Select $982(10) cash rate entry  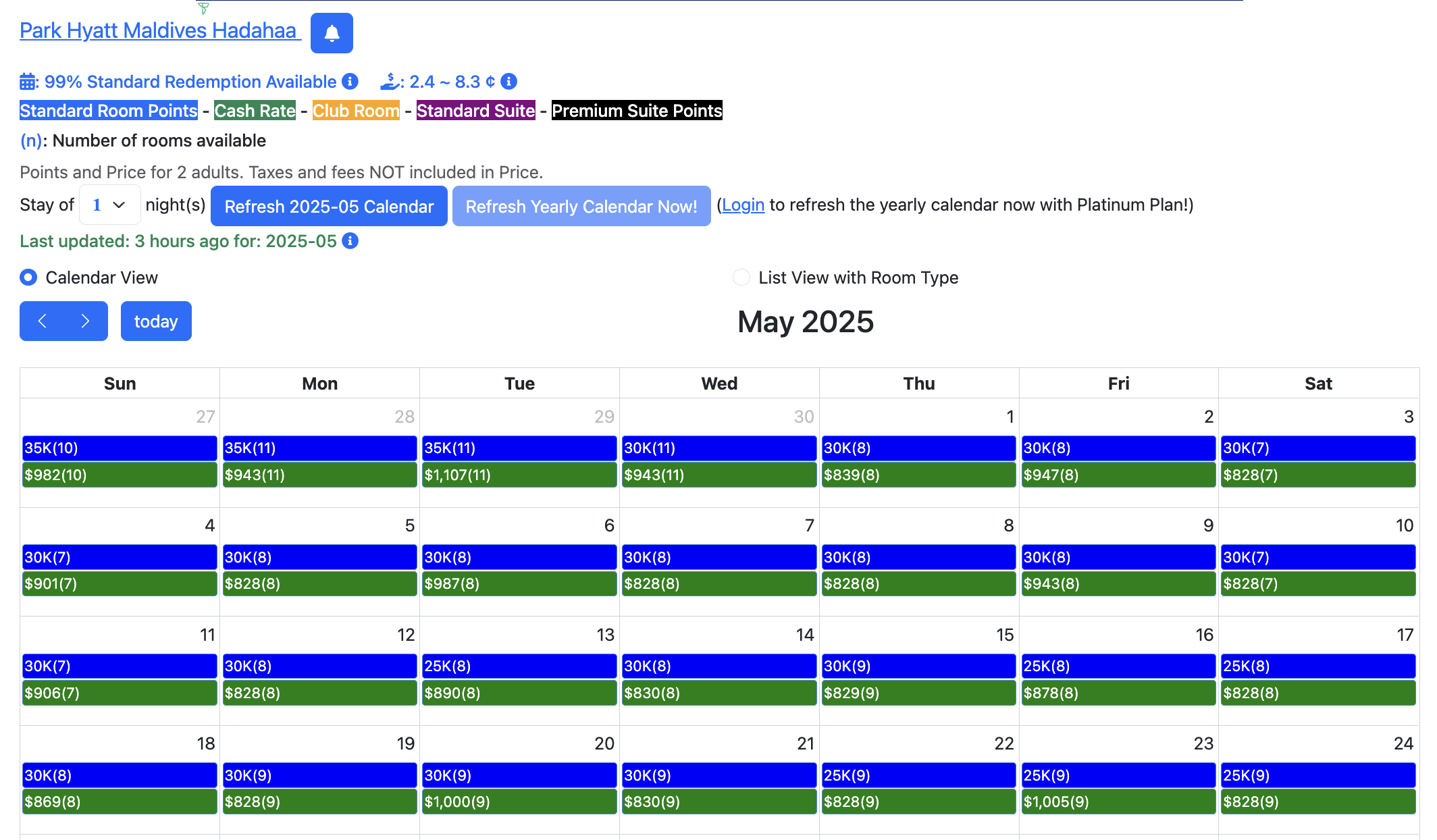(x=120, y=475)
